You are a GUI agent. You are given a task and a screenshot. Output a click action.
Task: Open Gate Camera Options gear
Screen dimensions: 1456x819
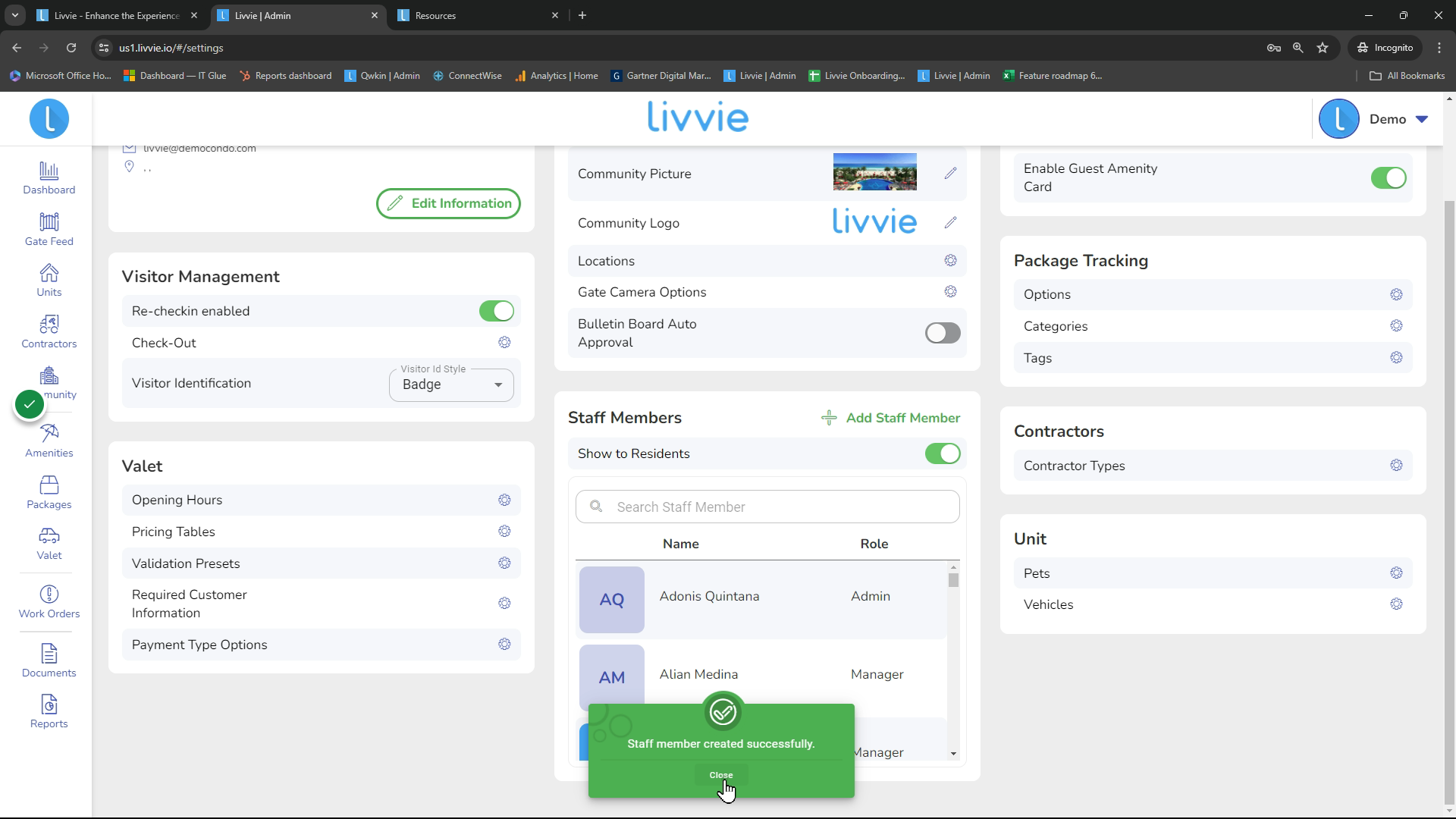pyautogui.click(x=950, y=292)
